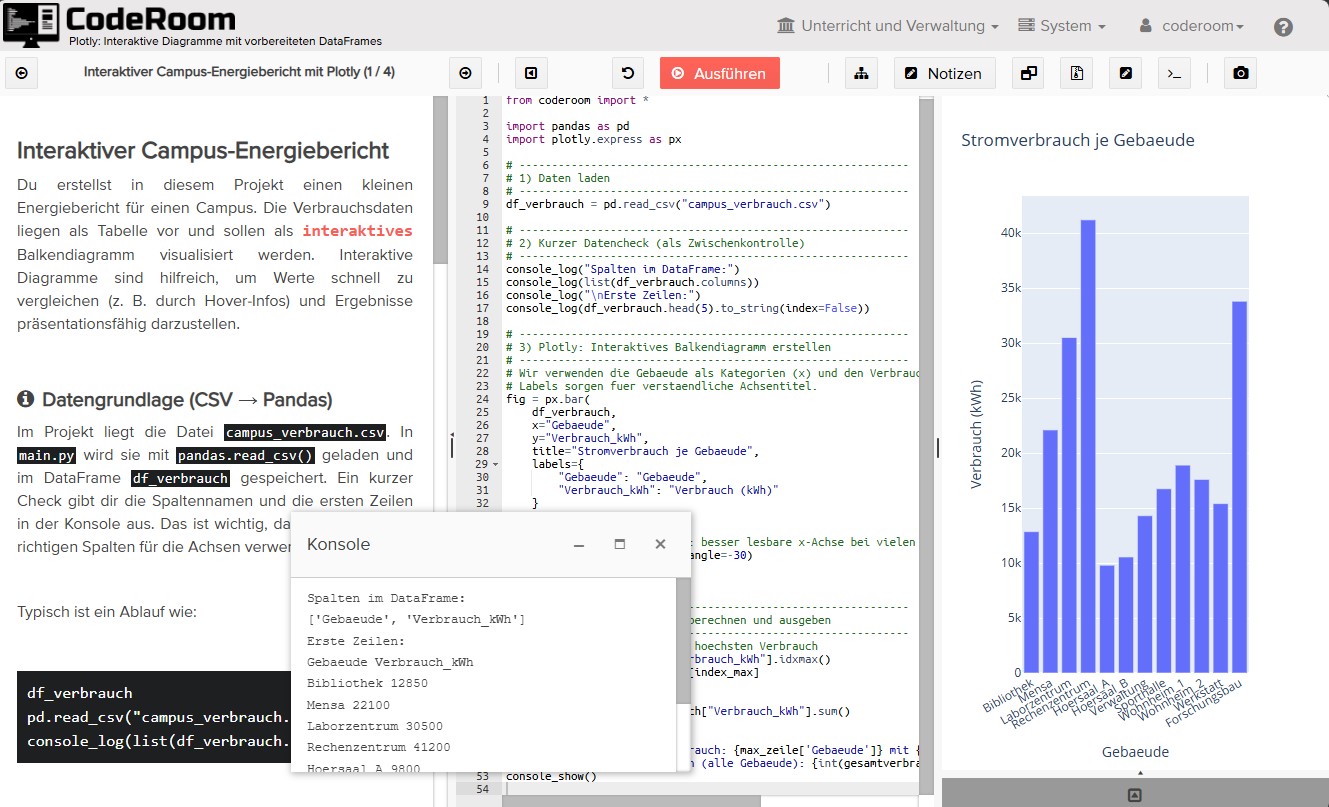This screenshot has width=1329, height=807.
Task: Click the window restore layout icon
Action: click(x=1028, y=73)
